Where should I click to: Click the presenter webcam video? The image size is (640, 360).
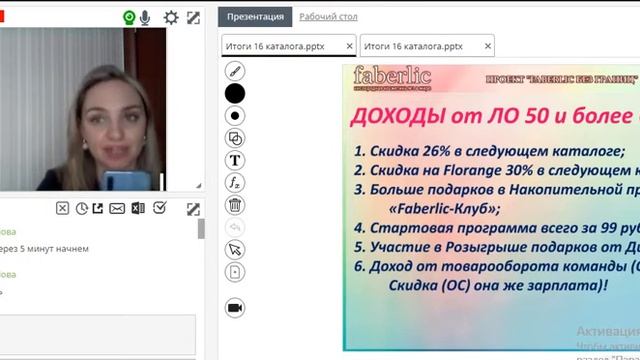pyautogui.click(x=83, y=109)
